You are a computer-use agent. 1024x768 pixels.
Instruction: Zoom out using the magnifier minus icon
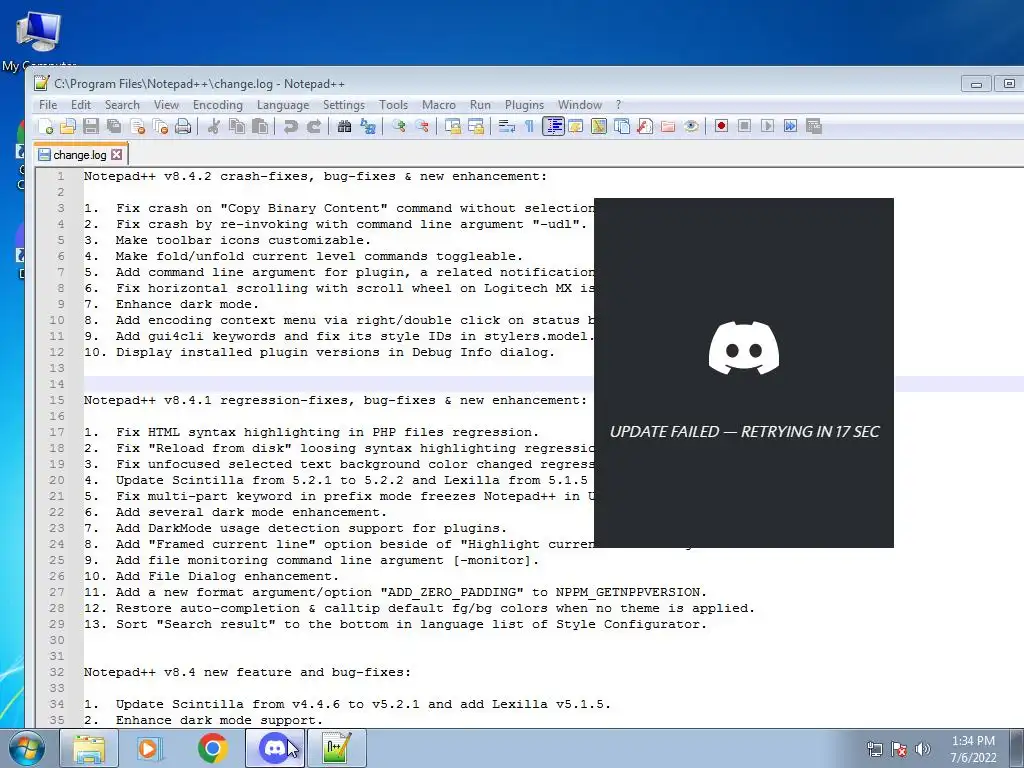pyautogui.click(x=421, y=126)
